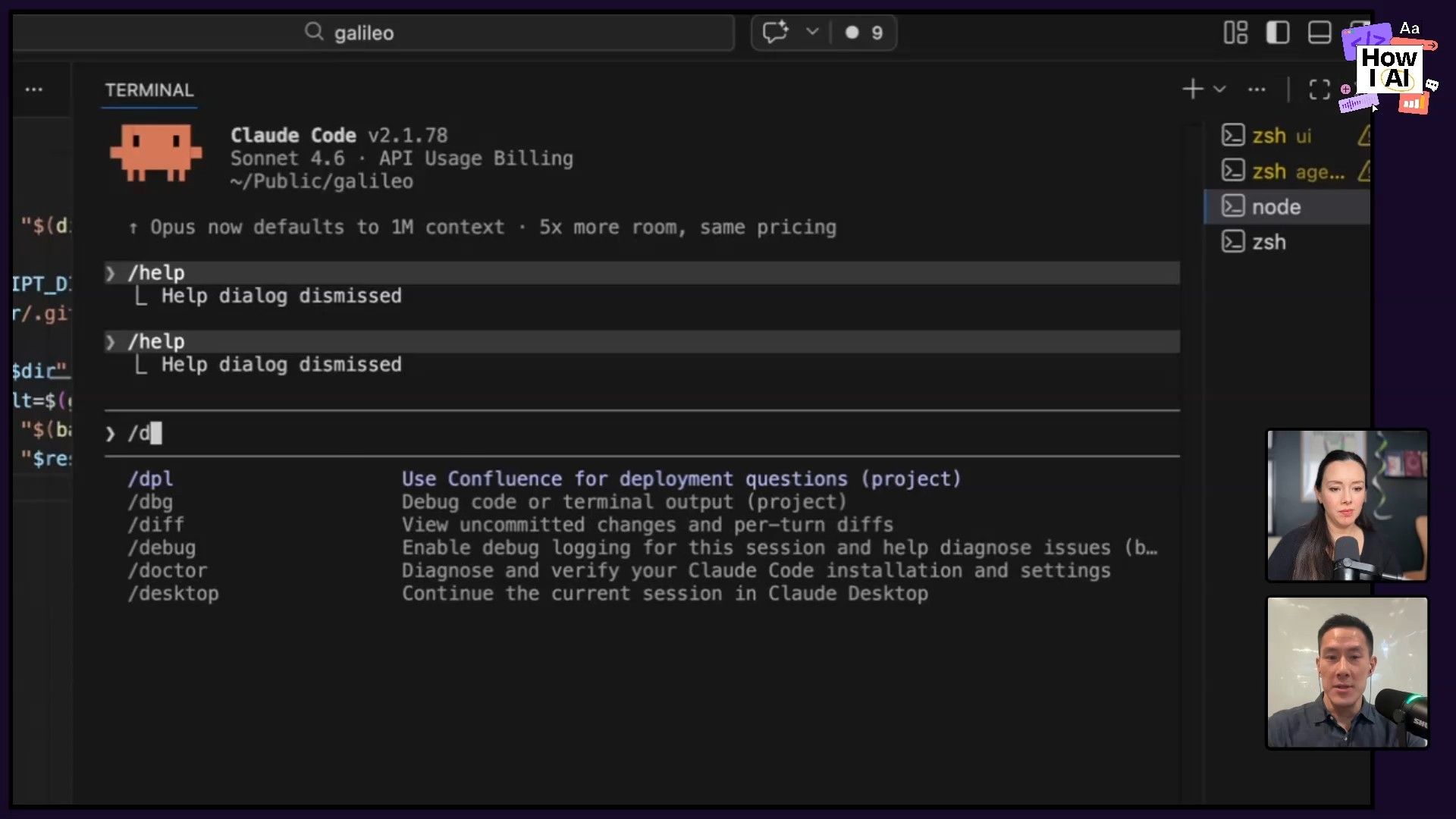This screenshot has height=819, width=1456.
Task: Open the Copilot chat icon
Action: tap(775, 33)
